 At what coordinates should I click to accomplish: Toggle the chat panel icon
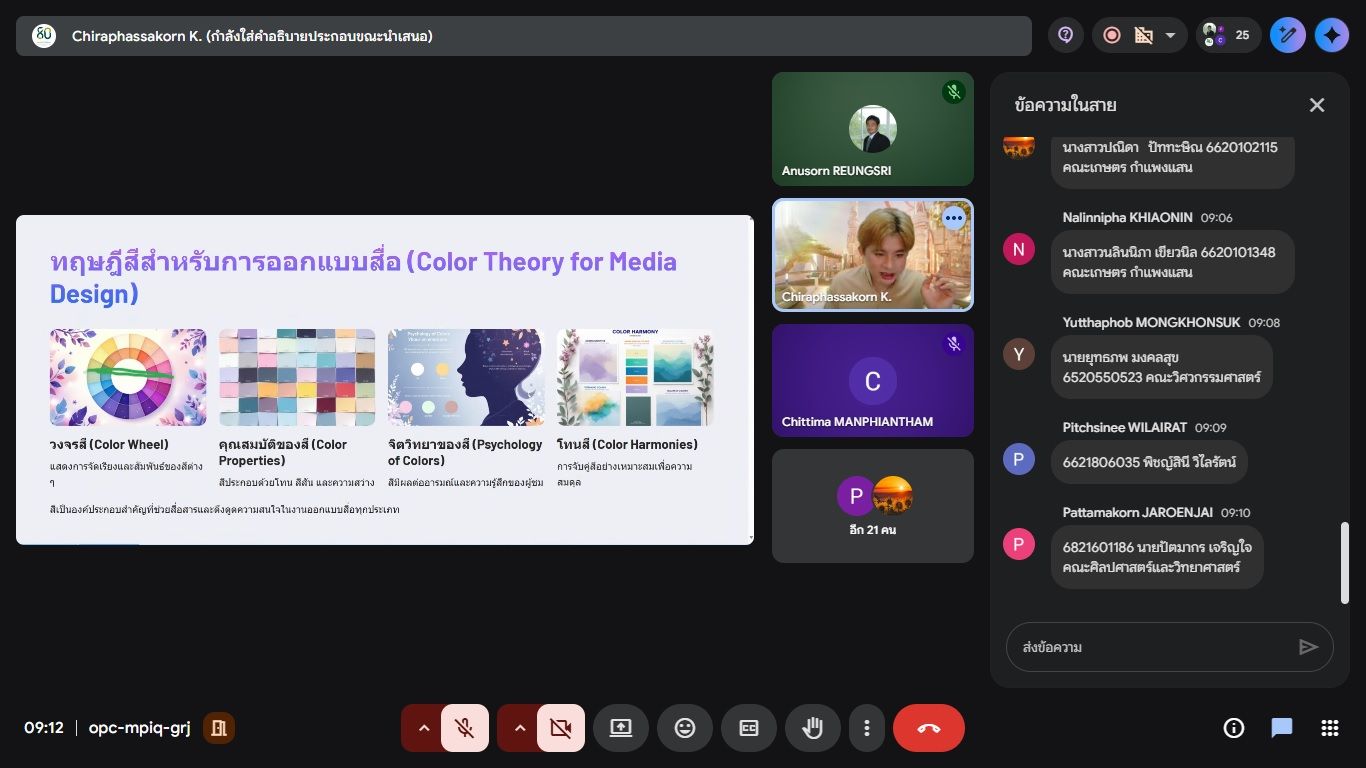coord(1282,728)
